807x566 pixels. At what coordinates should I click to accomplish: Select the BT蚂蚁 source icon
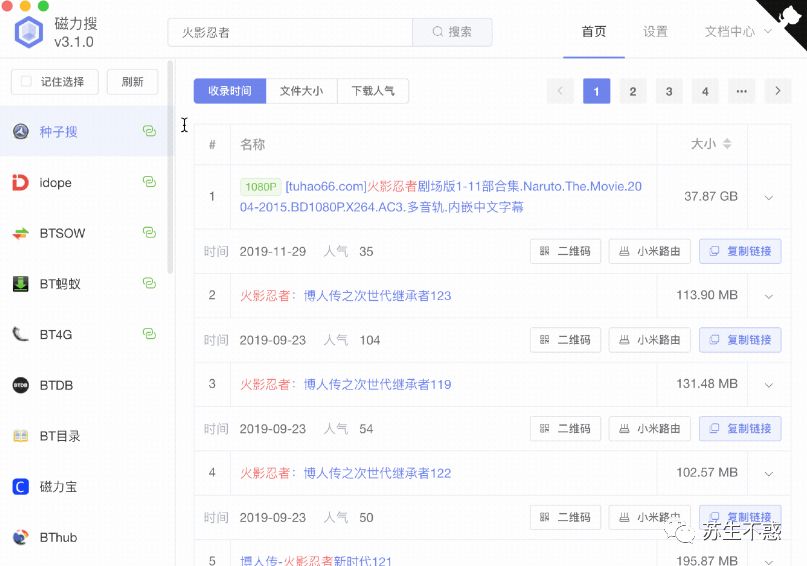coord(21,284)
